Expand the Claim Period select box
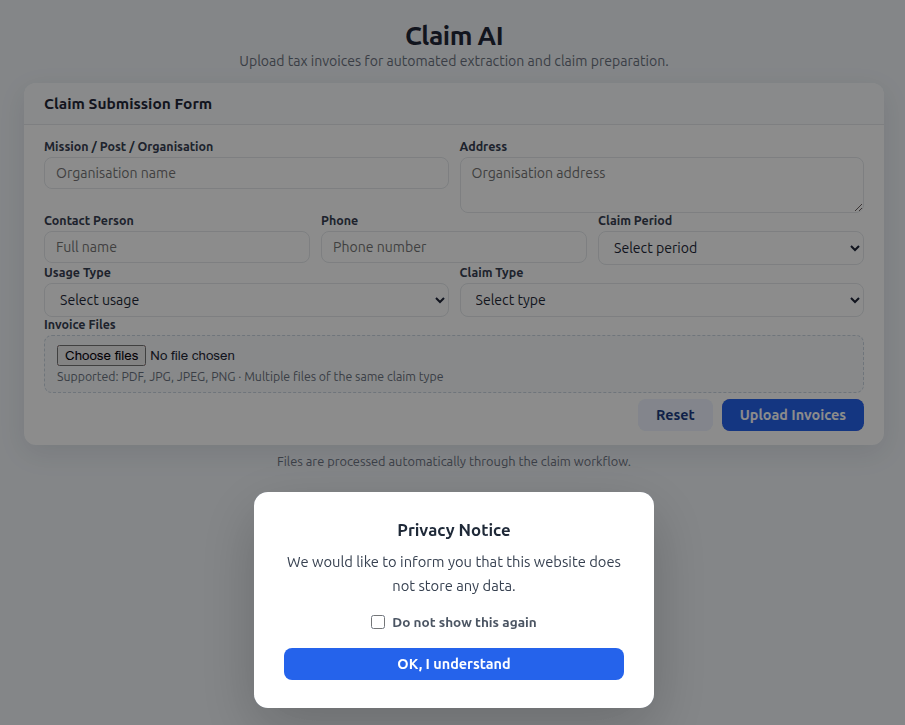Image resolution: width=905 pixels, height=725 pixels. [730, 247]
